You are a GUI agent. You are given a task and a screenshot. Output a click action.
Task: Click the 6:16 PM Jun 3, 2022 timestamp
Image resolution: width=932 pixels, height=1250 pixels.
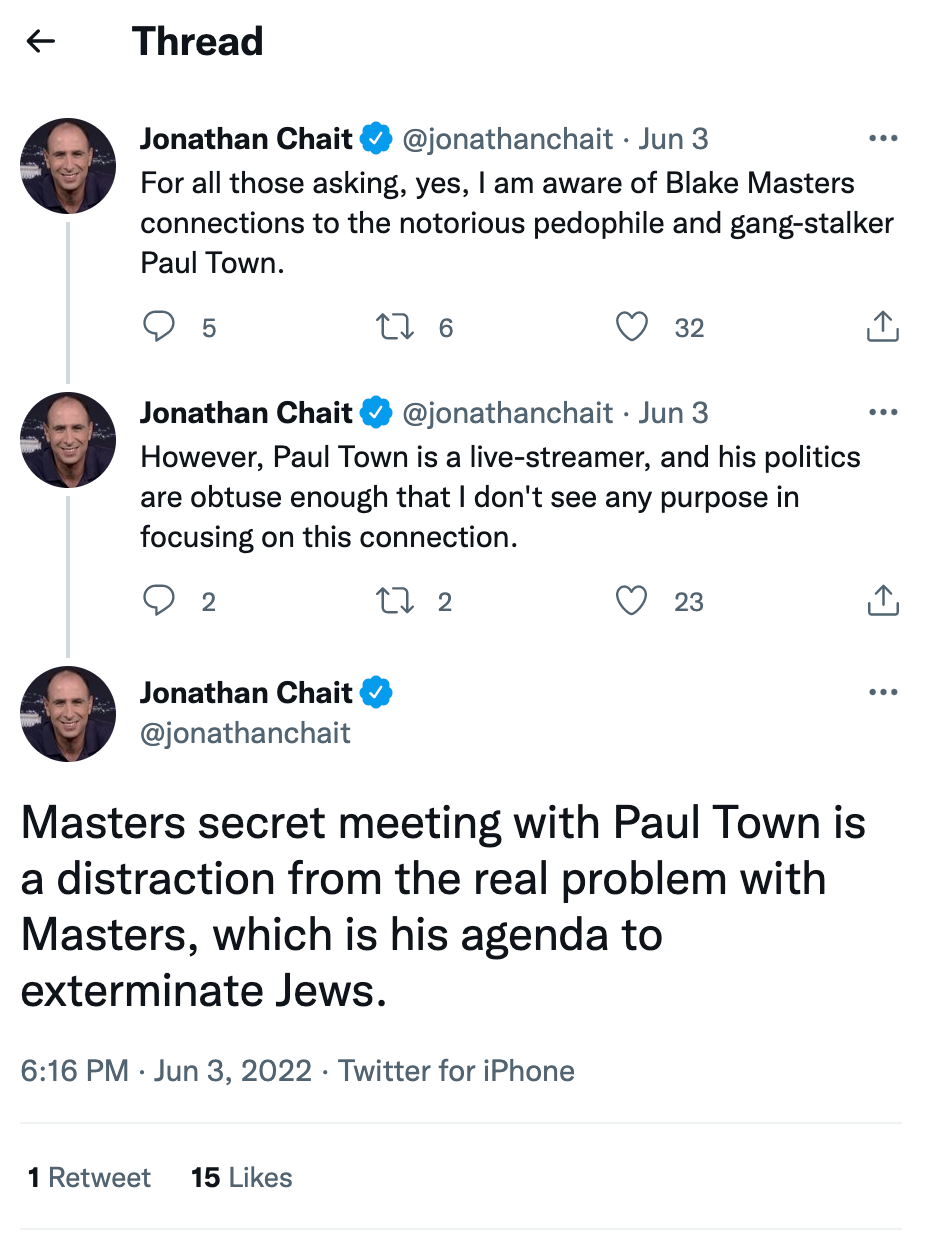pos(166,1071)
